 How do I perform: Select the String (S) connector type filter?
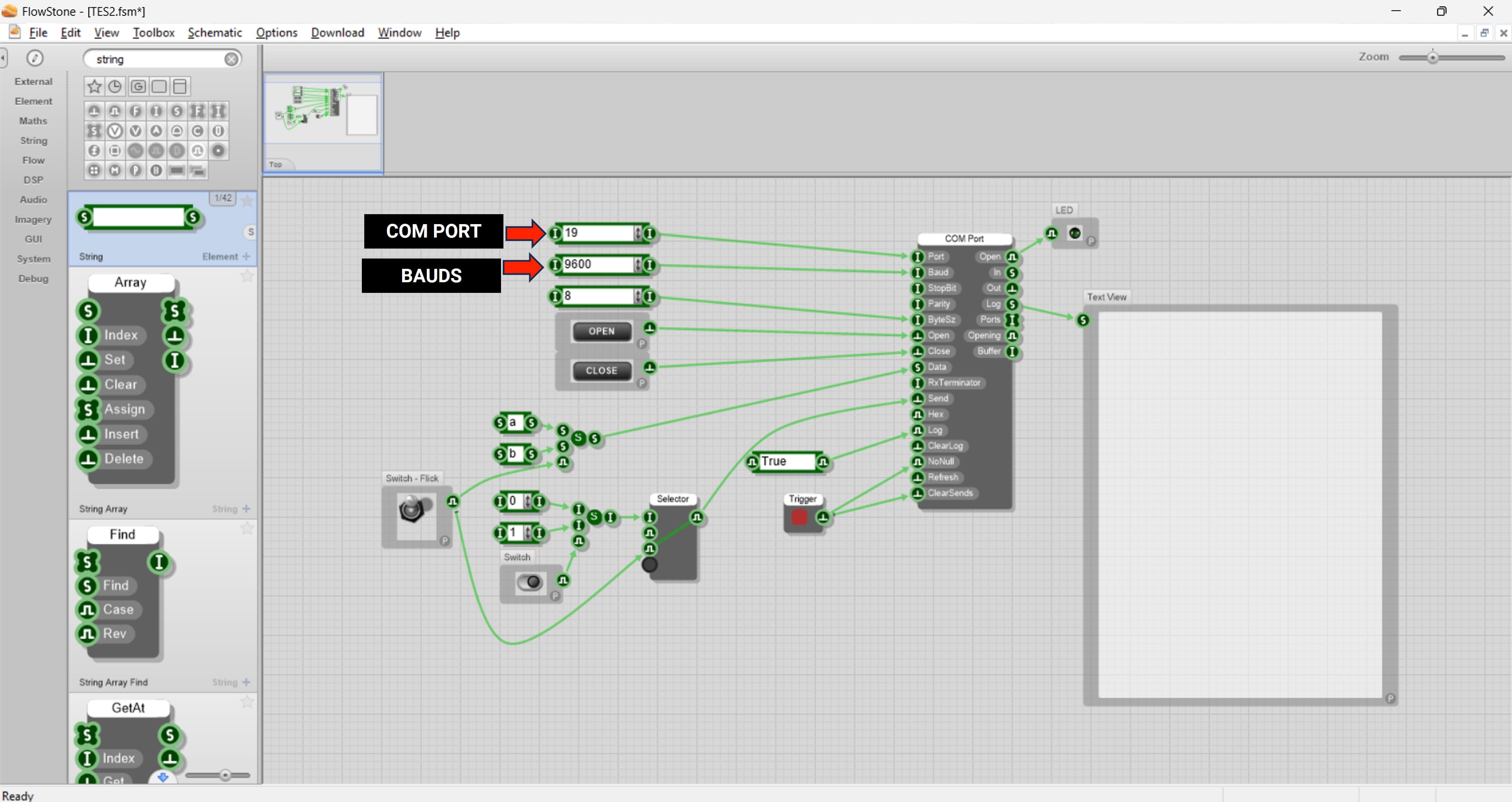coord(177,111)
